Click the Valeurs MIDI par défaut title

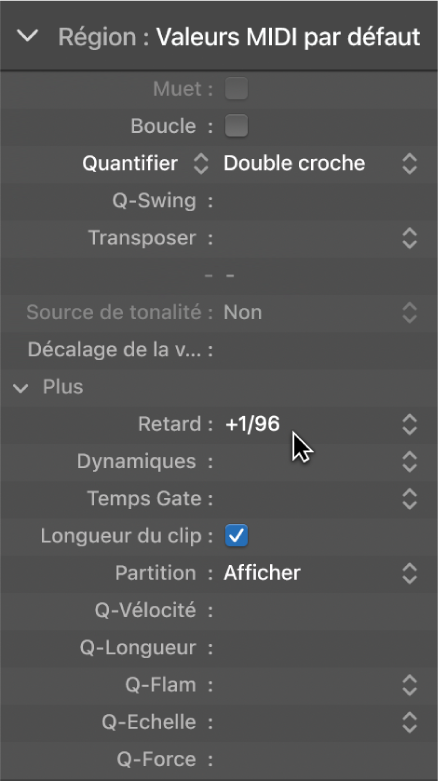[288, 37]
